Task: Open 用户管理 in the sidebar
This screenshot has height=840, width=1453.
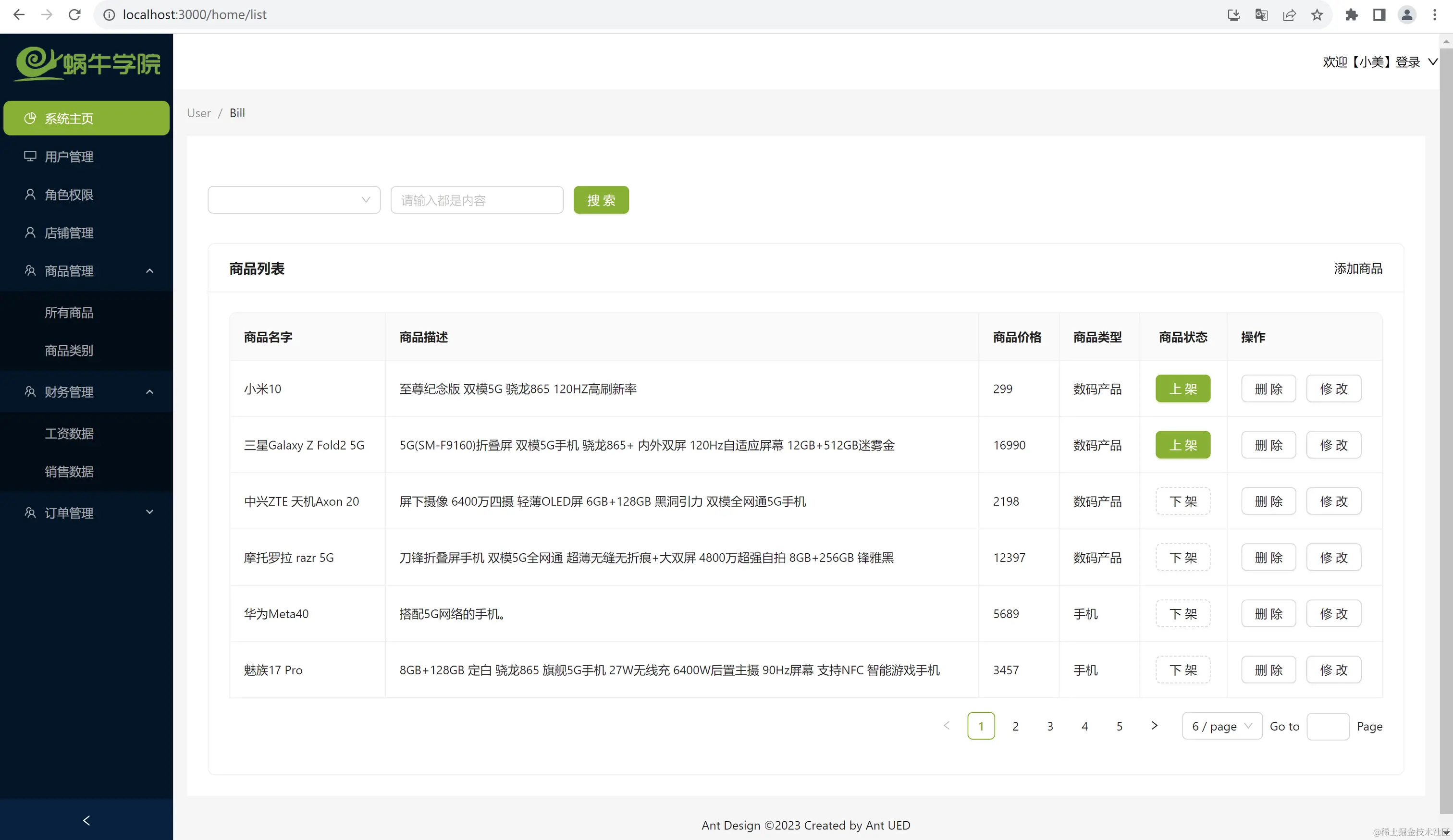Action: pyautogui.click(x=69, y=157)
